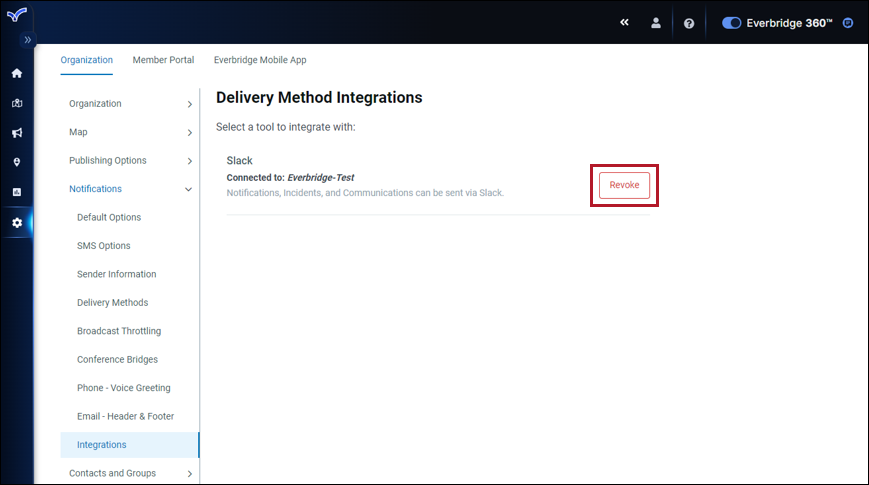Open the Settings gear icon
Image resolution: width=869 pixels, height=485 pixels.
pyautogui.click(x=17, y=223)
